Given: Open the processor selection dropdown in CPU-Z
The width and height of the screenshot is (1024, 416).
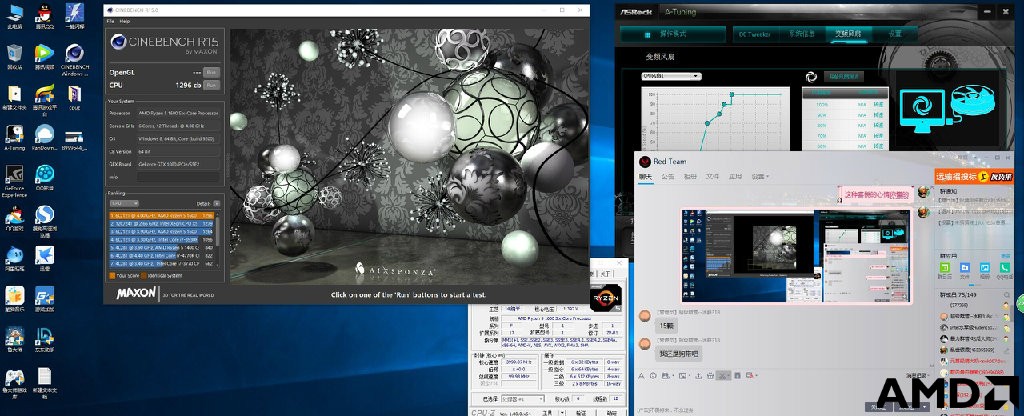Looking at the screenshot, I should point(522,398).
